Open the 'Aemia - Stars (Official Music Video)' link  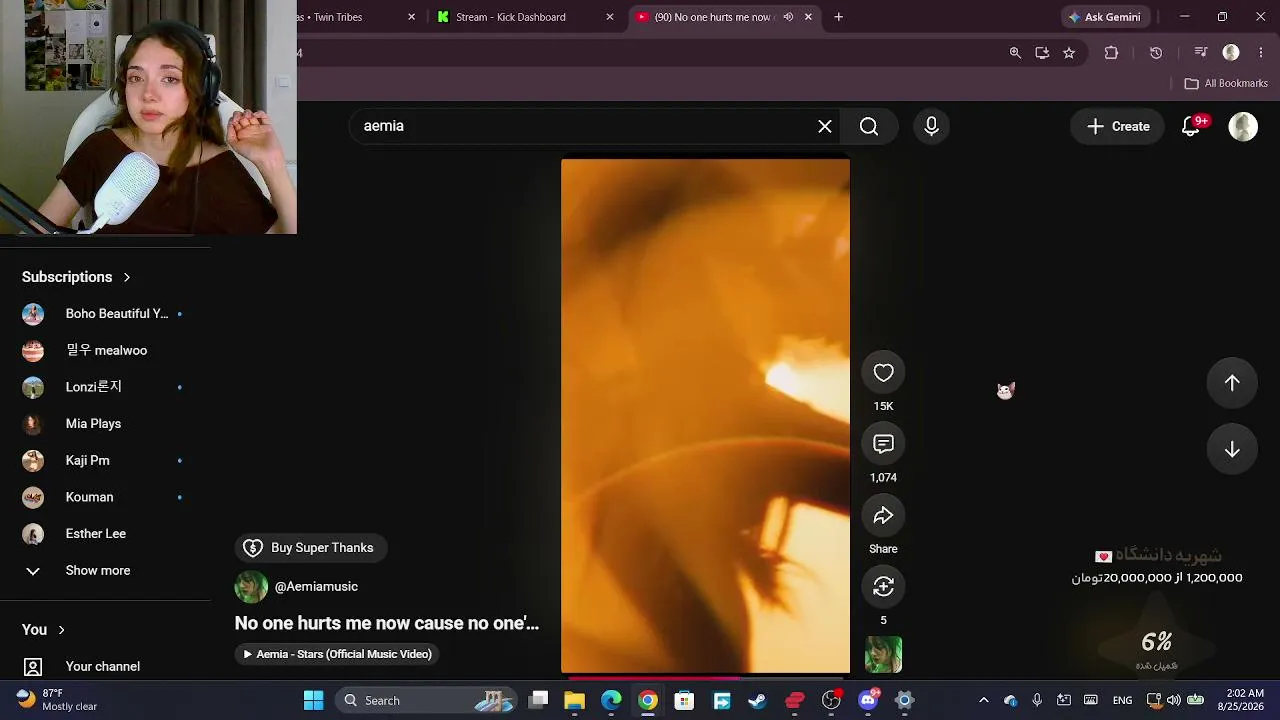tap(338, 654)
